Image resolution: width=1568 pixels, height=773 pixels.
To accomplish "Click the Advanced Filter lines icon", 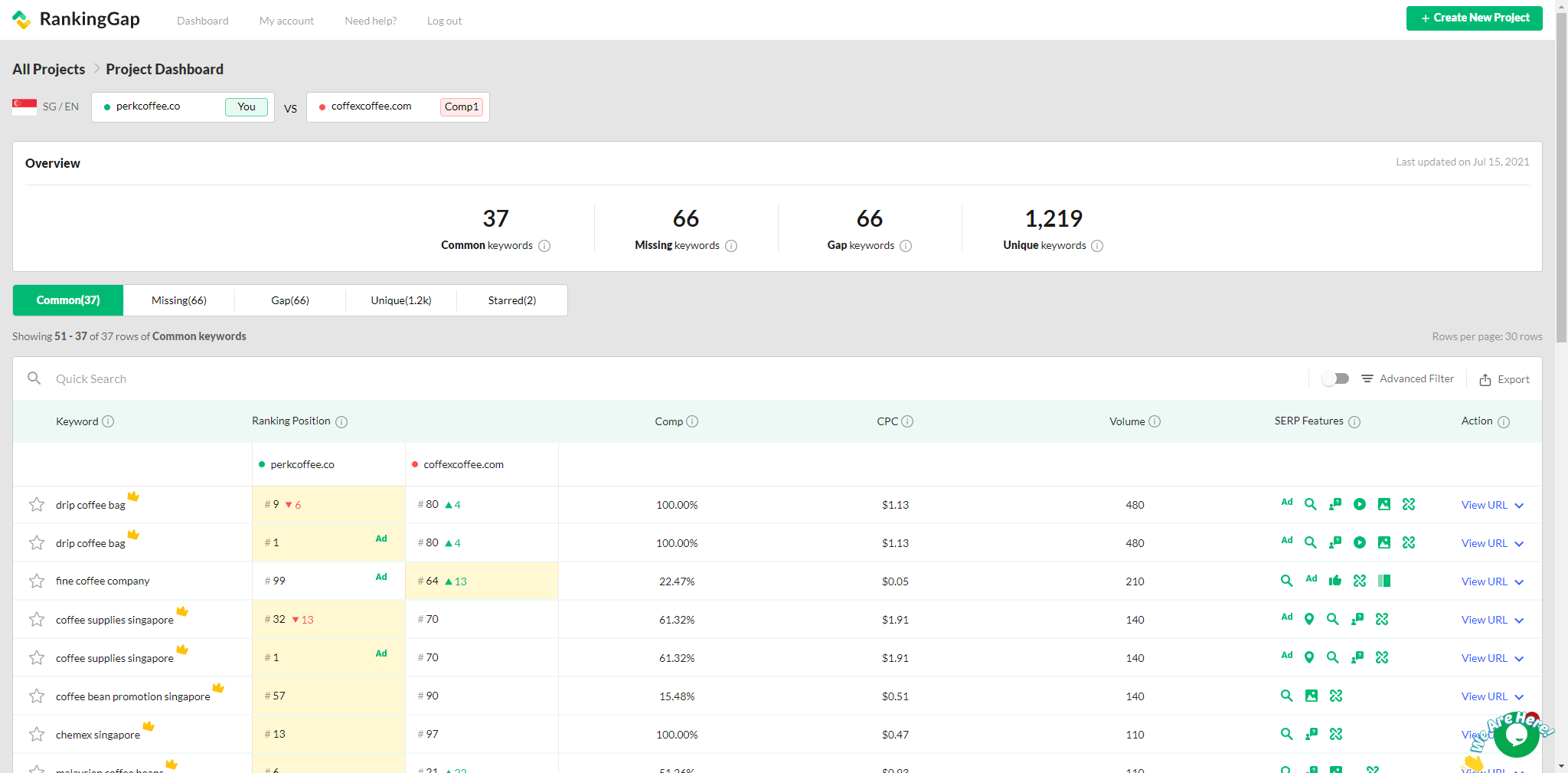I will (x=1367, y=378).
